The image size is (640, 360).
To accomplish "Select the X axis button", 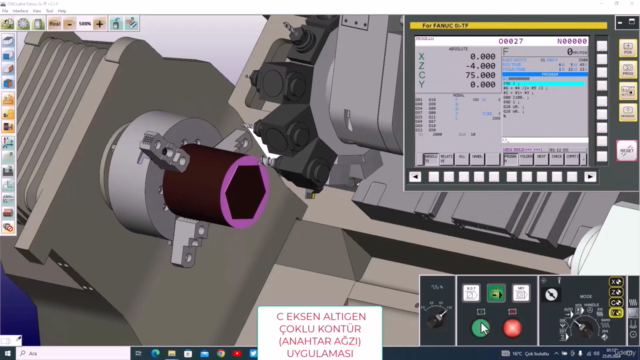I will pos(616,282).
